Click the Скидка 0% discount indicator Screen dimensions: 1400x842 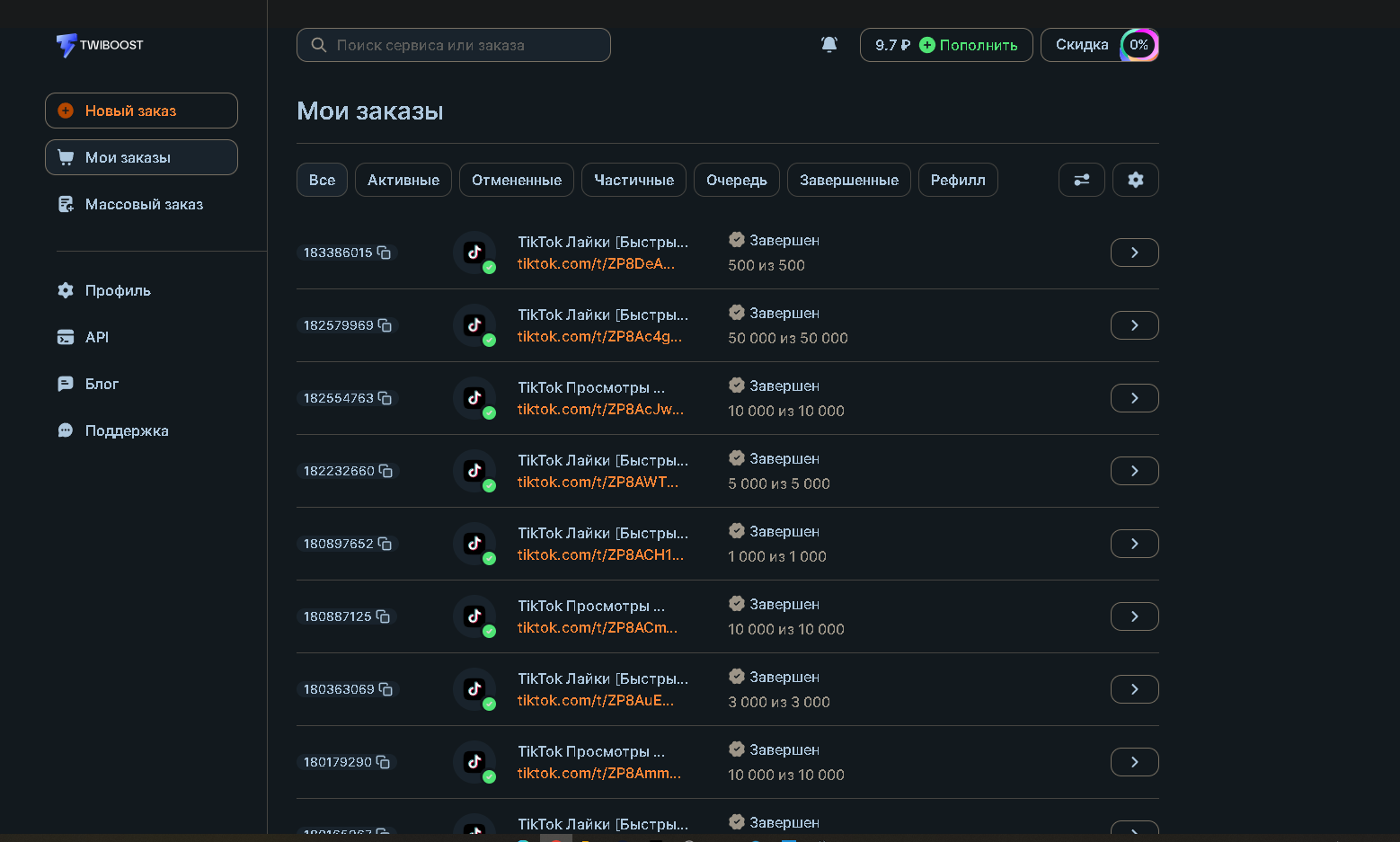(1099, 45)
